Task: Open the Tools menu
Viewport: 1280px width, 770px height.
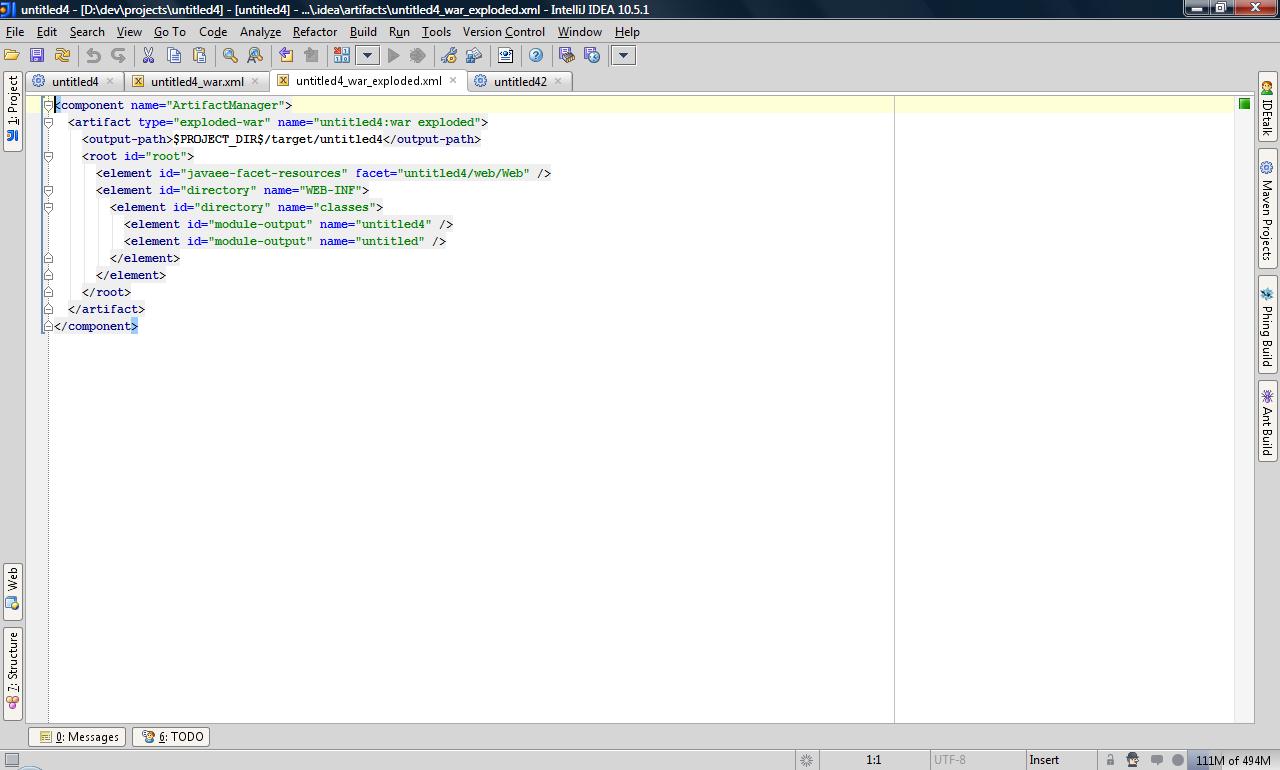Action: pyautogui.click(x=436, y=32)
